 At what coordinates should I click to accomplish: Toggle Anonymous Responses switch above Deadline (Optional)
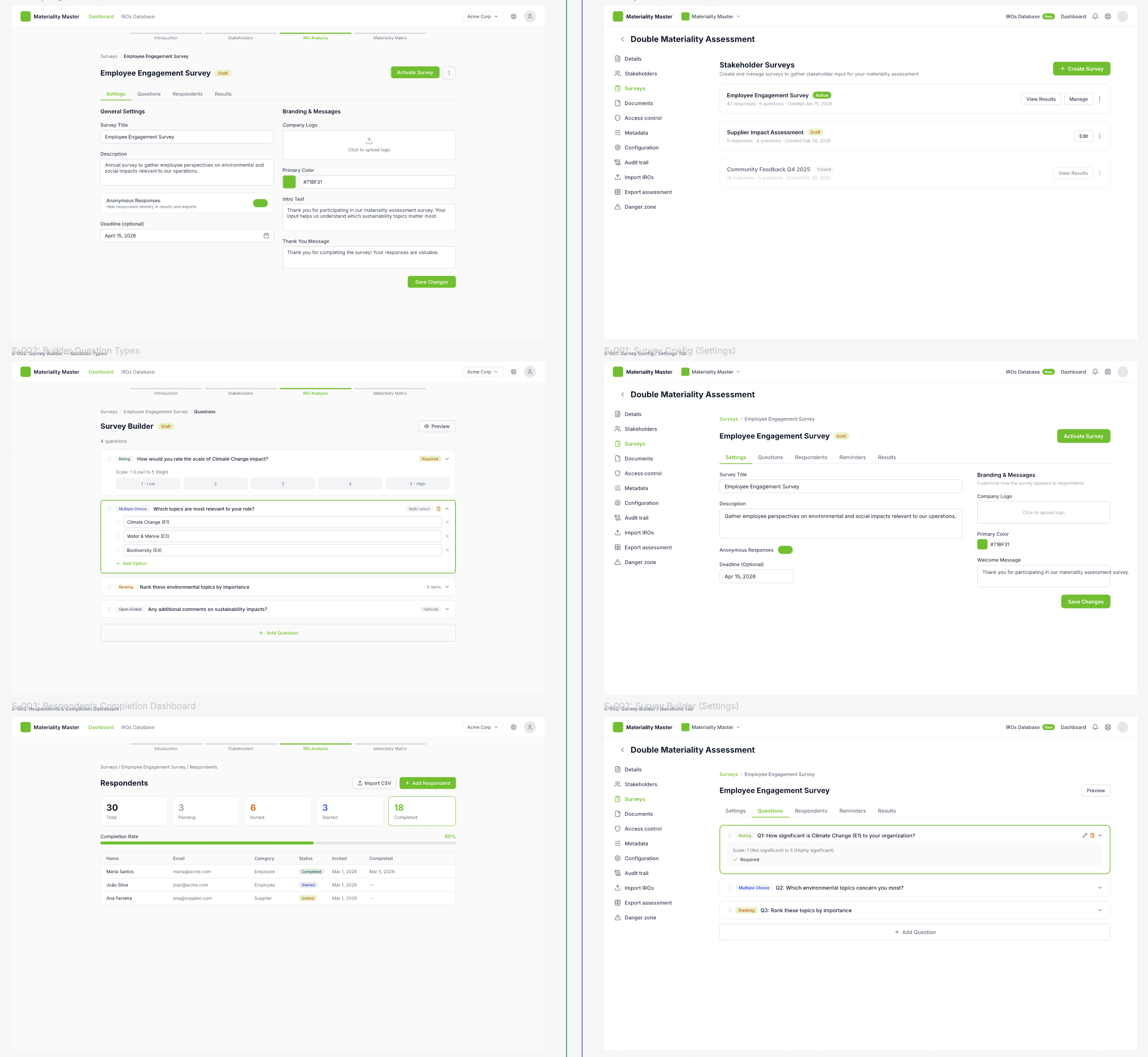785,550
